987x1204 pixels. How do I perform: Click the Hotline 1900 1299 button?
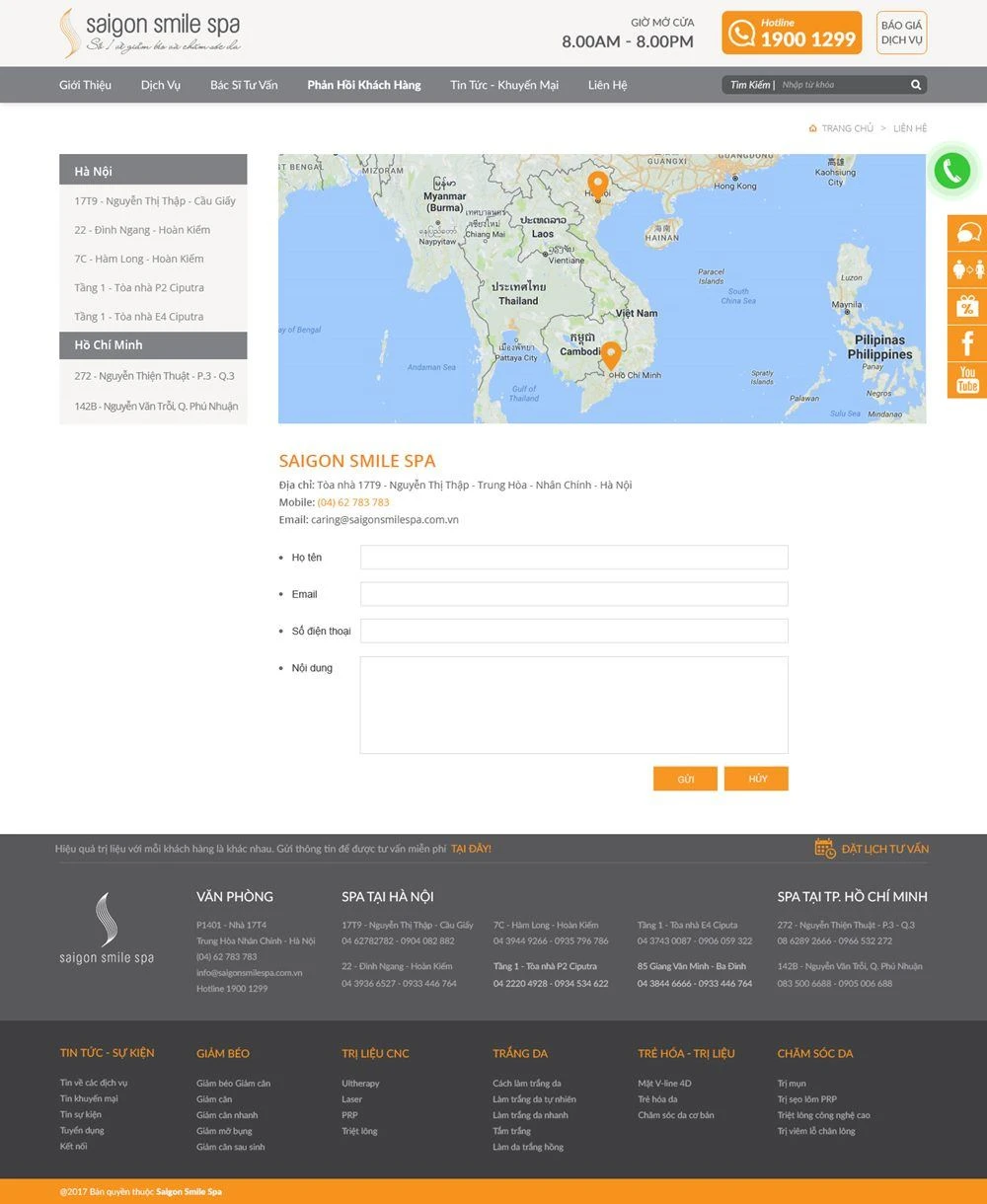pos(792,33)
